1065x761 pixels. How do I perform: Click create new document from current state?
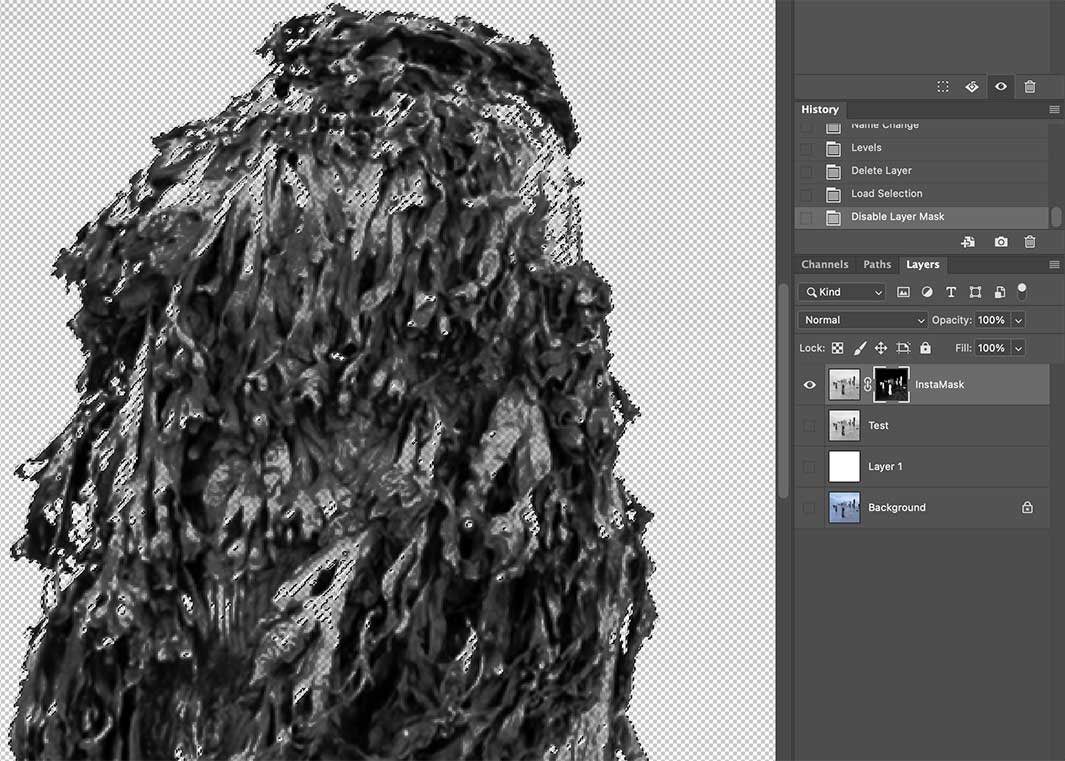(x=968, y=242)
